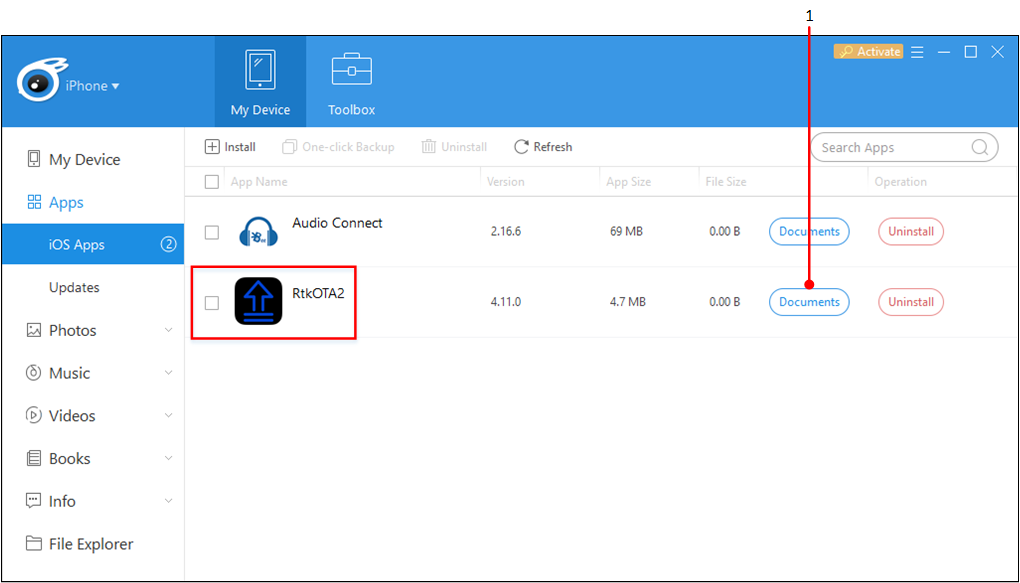Expand the Photos chevron
1020x583 pixels.
pyautogui.click(x=168, y=331)
